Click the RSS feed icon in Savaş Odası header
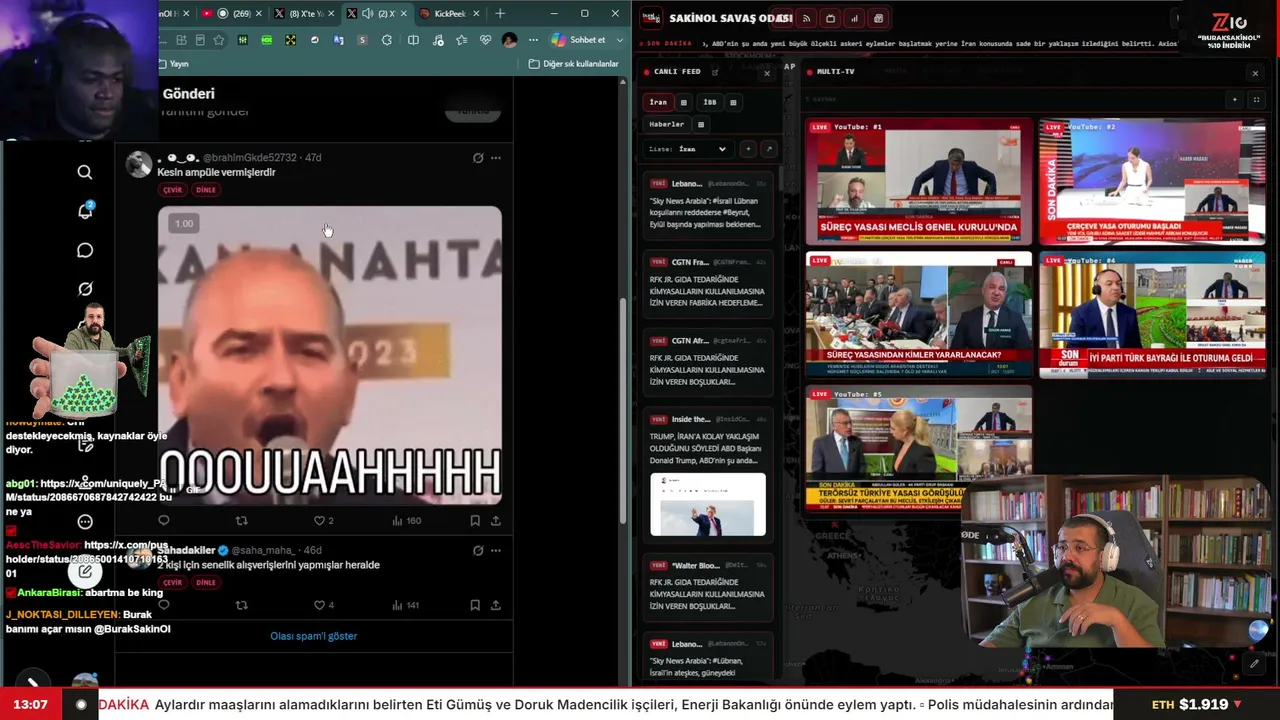 (806, 18)
